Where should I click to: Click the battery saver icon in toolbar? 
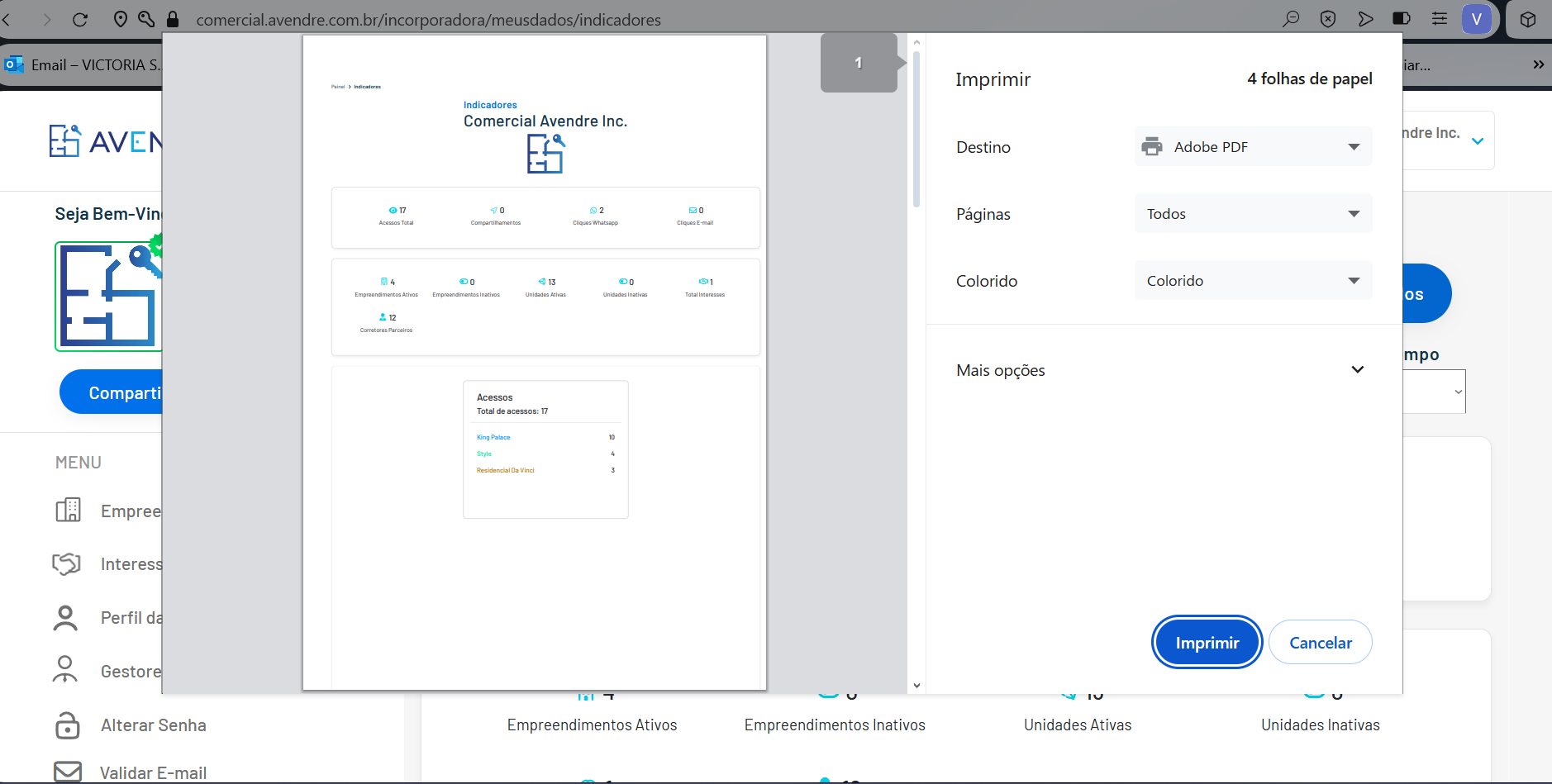click(1402, 18)
